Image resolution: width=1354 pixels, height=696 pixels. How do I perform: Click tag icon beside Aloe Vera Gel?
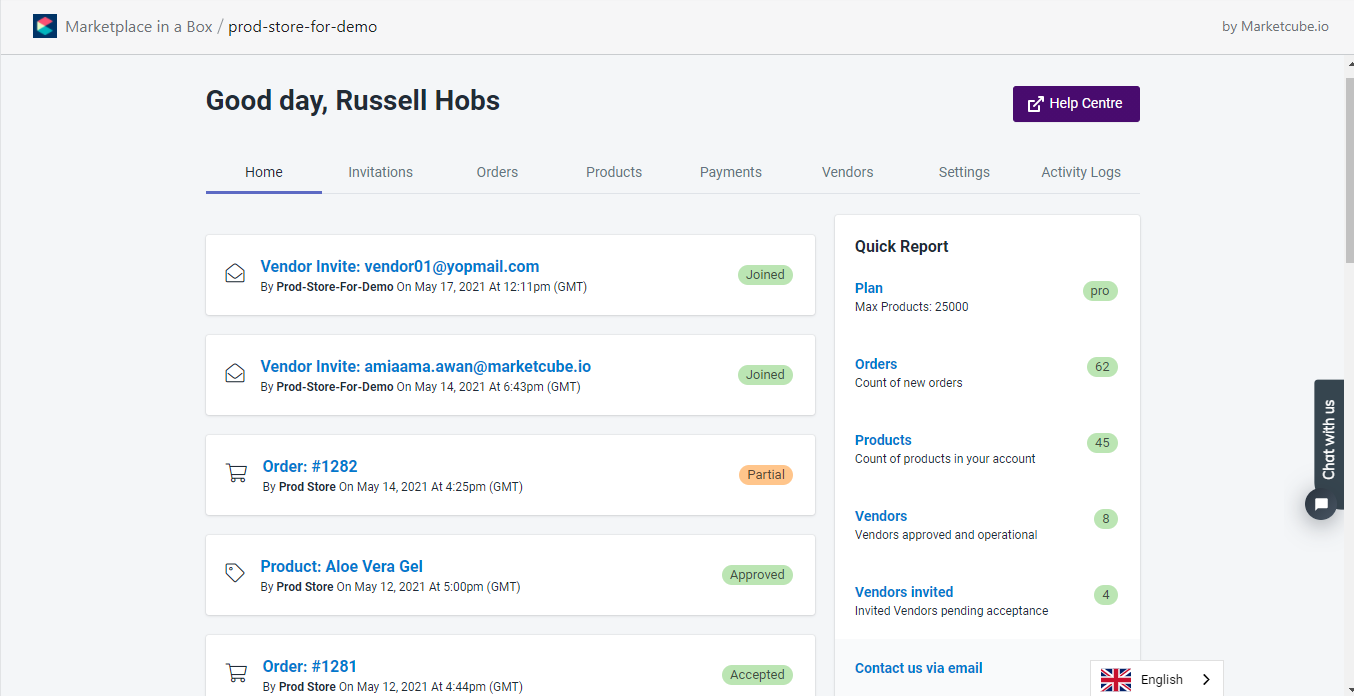(x=235, y=573)
